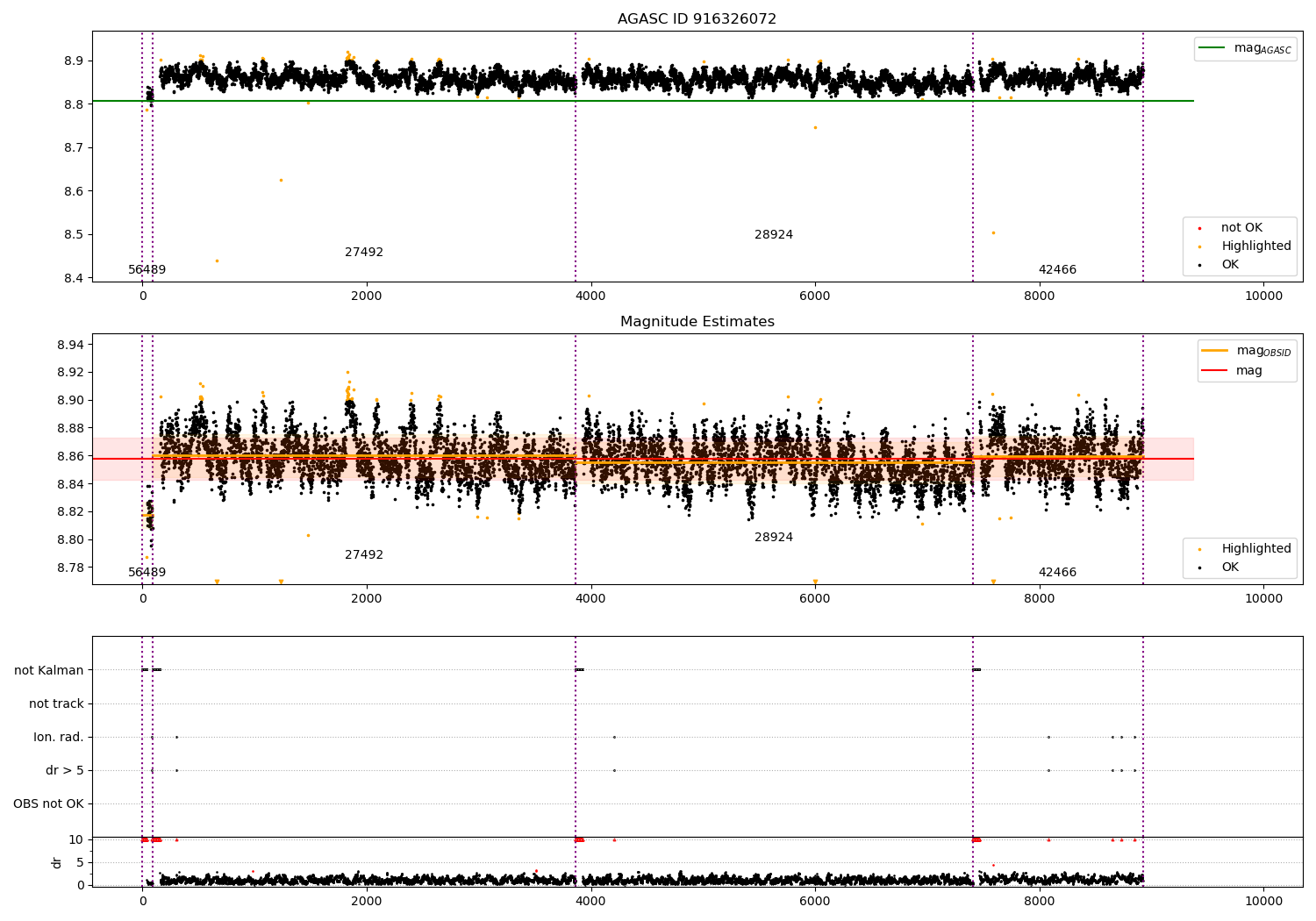Image resolution: width=1316 pixels, height=921 pixels.
Task: Click obsid label 42466 in Magnitude Estimates plot
Action: point(1057,572)
